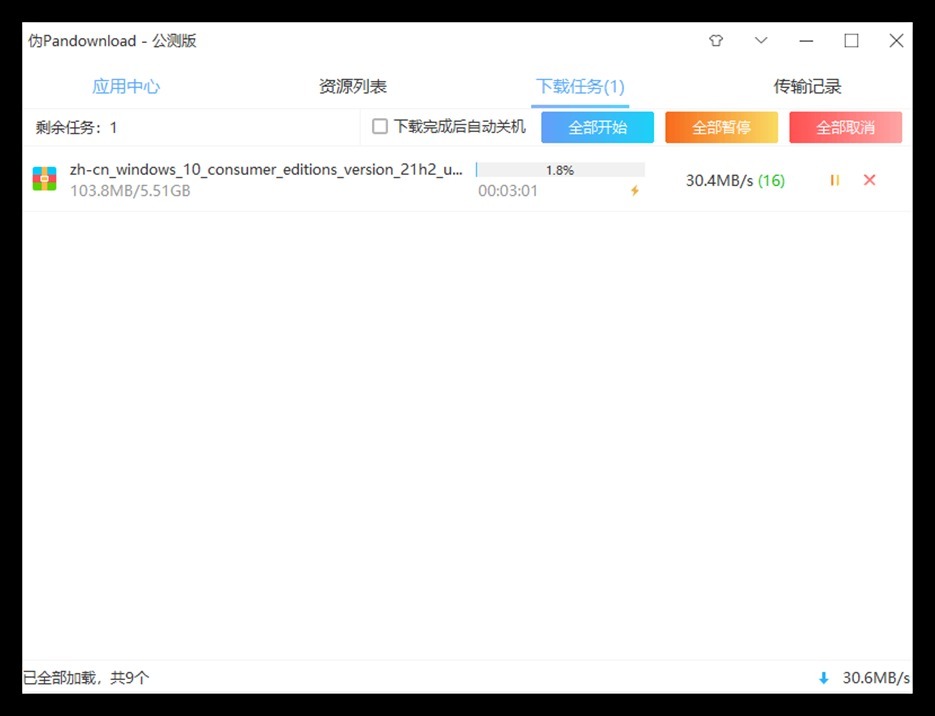Image resolution: width=935 pixels, height=716 pixels.
Task: Enable 下载完成后自动关机 checkbox
Action: point(380,127)
